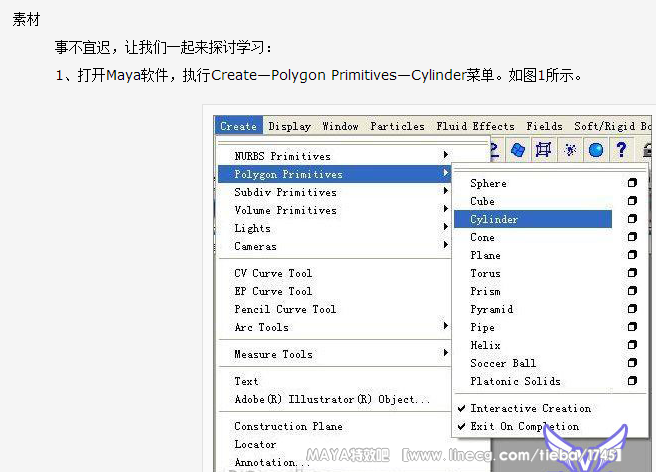The width and height of the screenshot is (656, 472).
Task: Click the blue sphere toolbar icon
Action: click(x=595, y=149)
